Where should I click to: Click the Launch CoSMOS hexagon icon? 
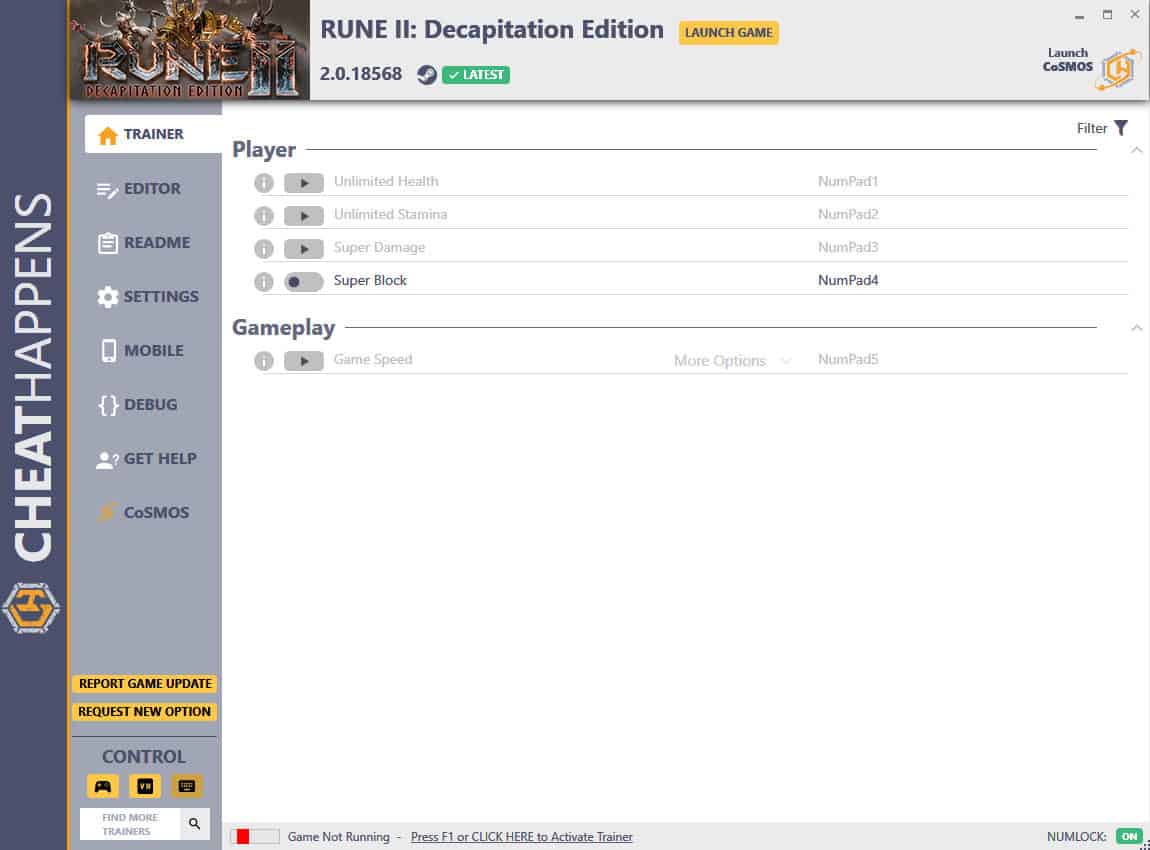click(x=1118, y=70)
